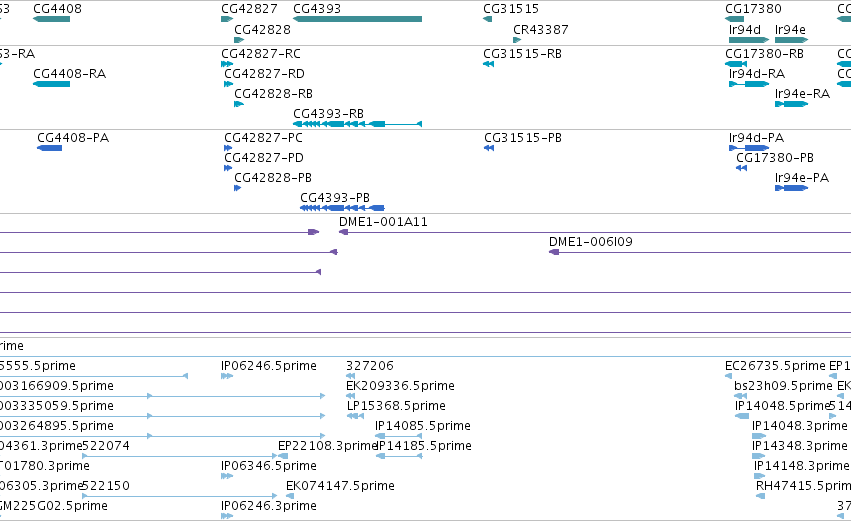This screenshot has width=851, height=521.
Task: Click EST IP14348.3prime
Action: pos(799,446)
